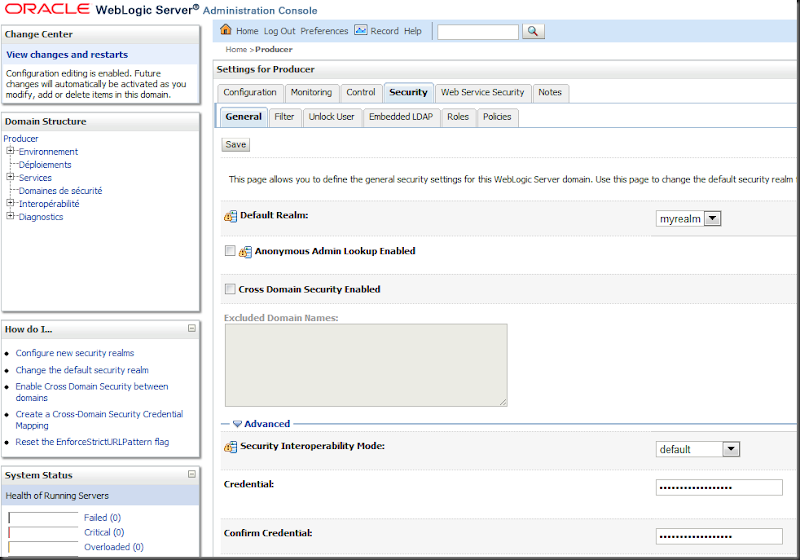Screen dimensions: 800x560
Task: Click the Overloaded (0) status link
Action: tap(114, 547)
